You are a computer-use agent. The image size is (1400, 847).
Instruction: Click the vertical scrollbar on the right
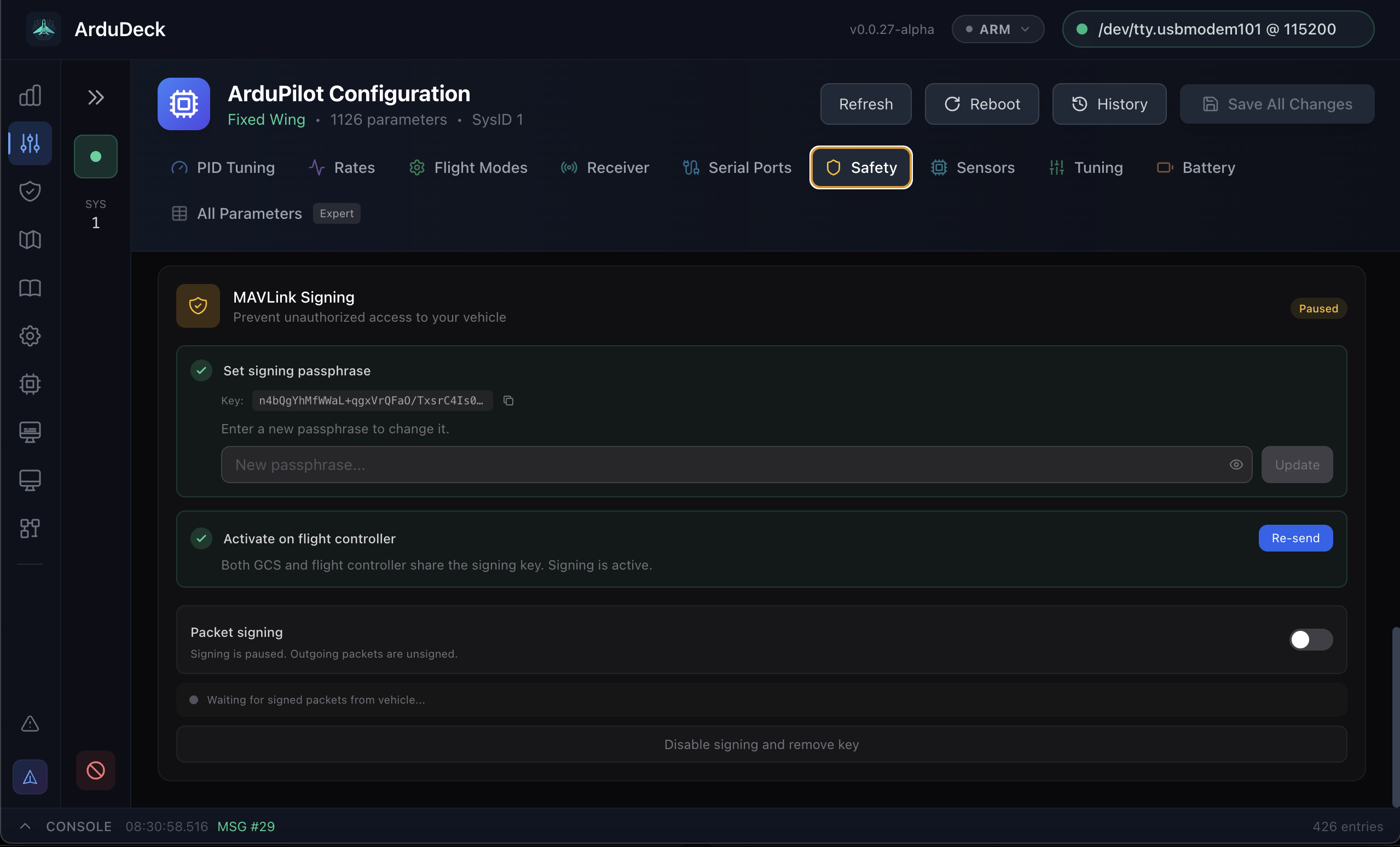click(1396, 716)
